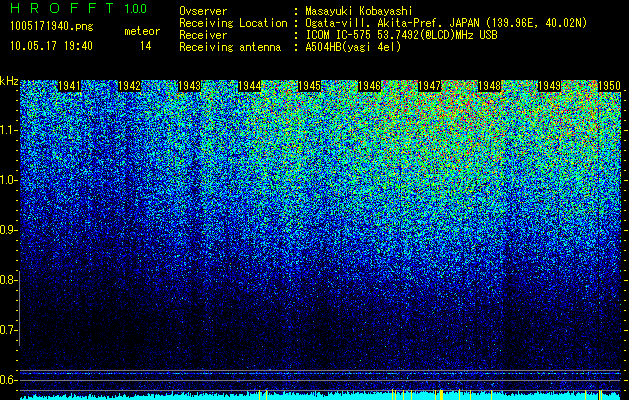Click the HROFFT 1.0.0 title text
The height and width of the screenshot is (400, 629).
(78, 8)
